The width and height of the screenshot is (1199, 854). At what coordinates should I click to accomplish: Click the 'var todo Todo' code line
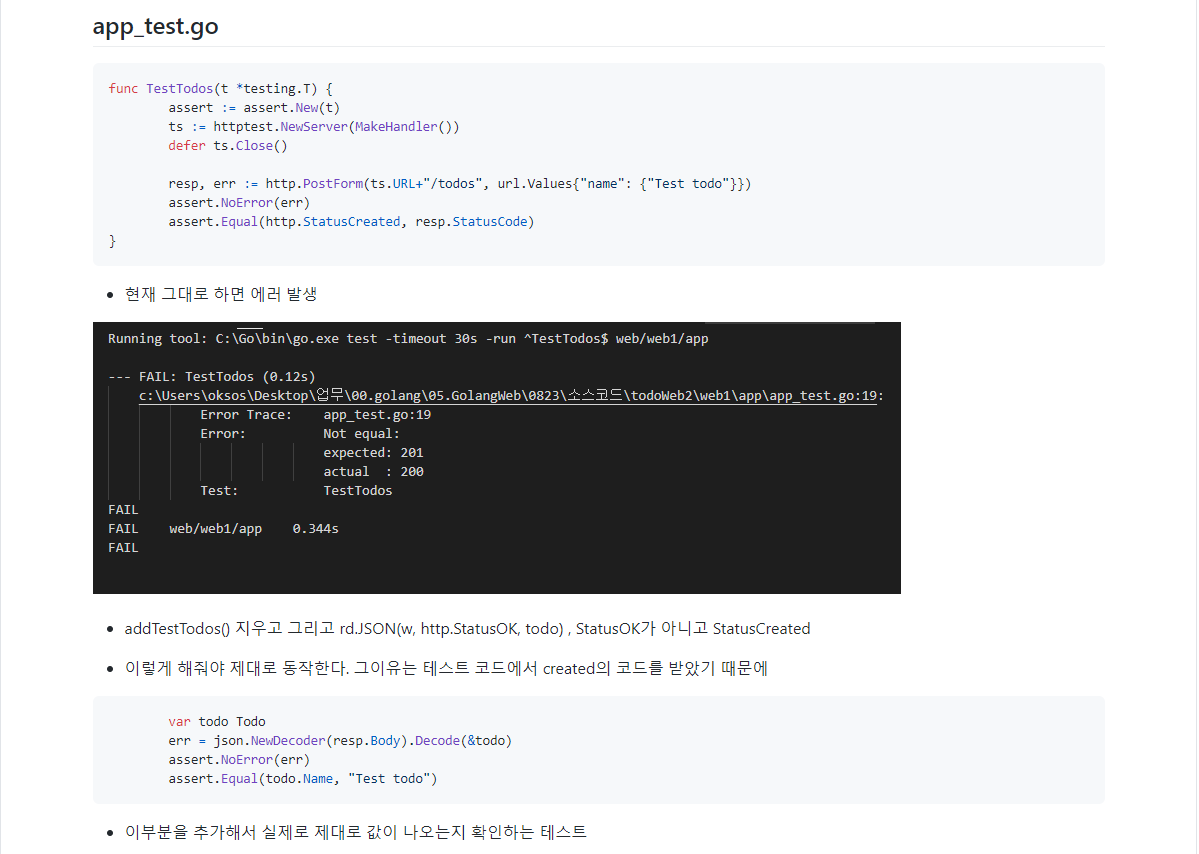pyautogui.click(x=217, y=722)
